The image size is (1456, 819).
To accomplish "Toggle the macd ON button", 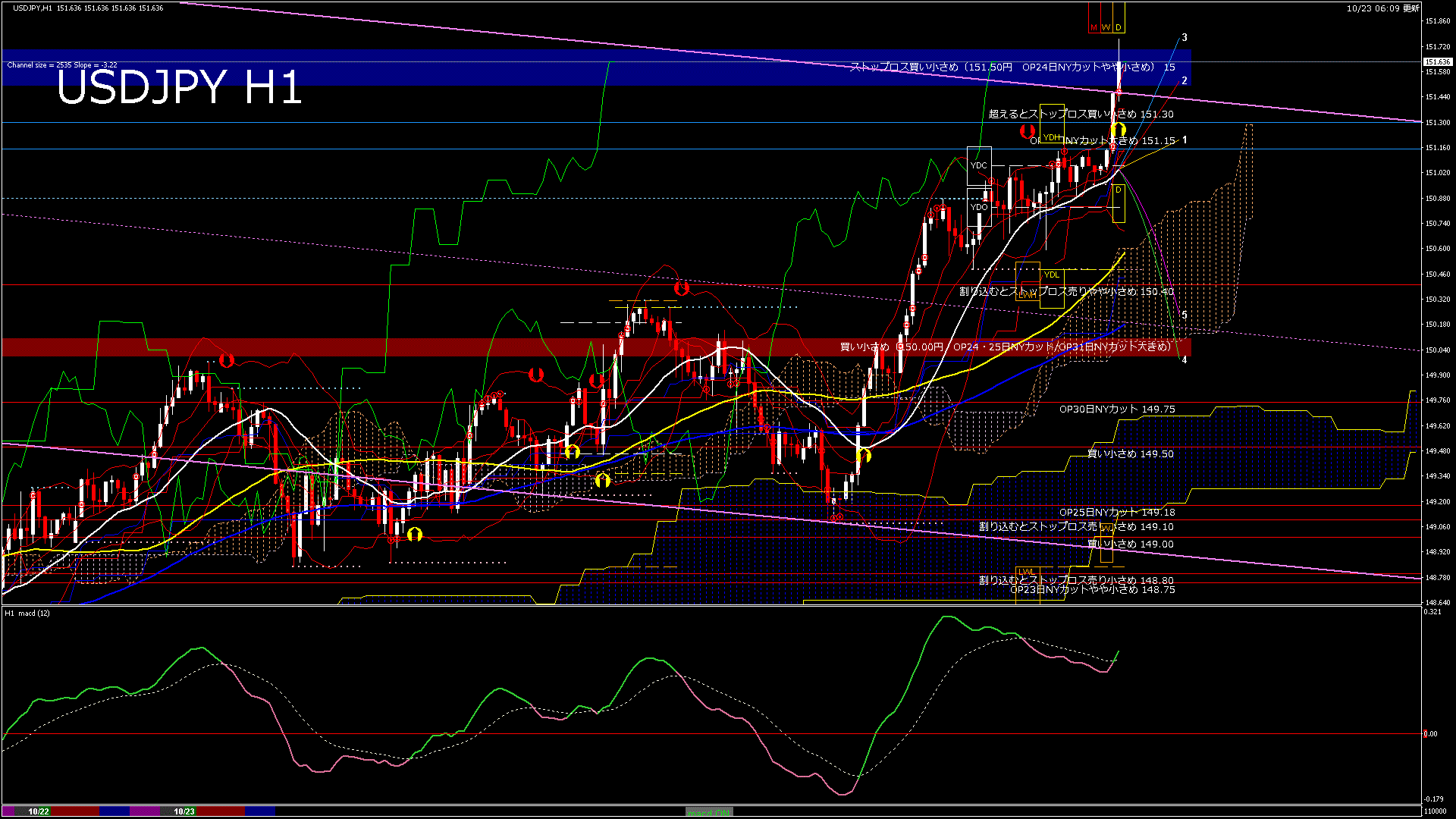I will tap(709, 812).
